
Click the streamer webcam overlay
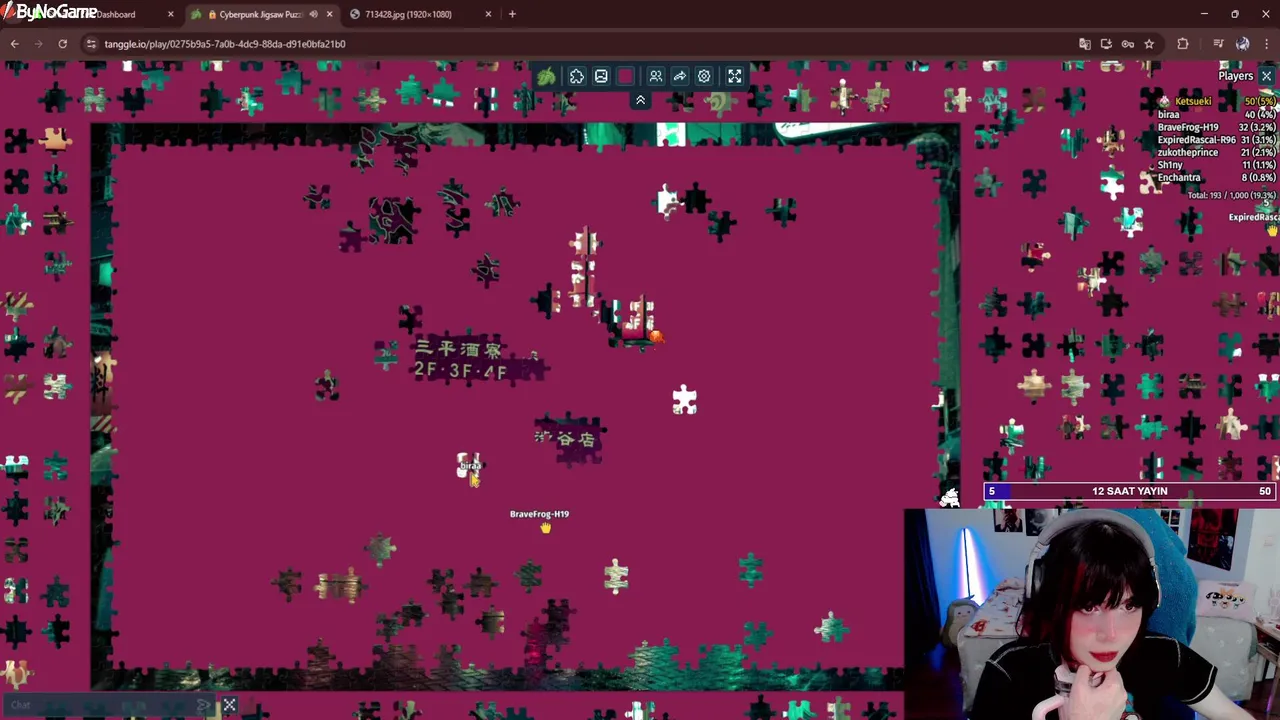[1092, 614]
